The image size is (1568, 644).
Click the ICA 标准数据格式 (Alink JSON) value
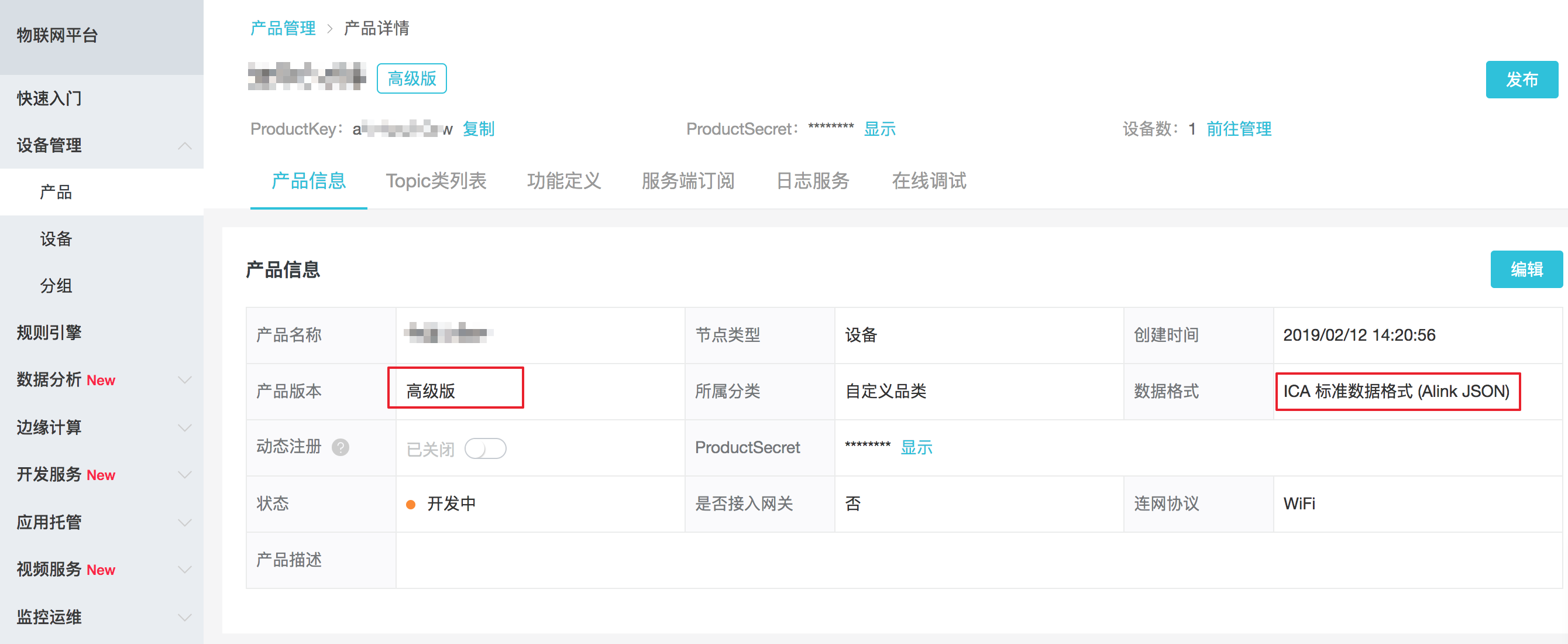pos(1396,392)
